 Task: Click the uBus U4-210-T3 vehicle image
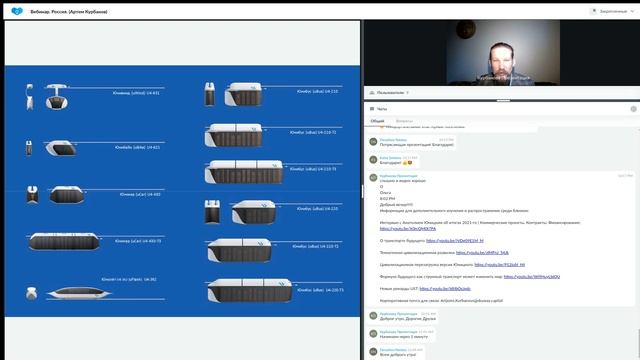point(244,172)
